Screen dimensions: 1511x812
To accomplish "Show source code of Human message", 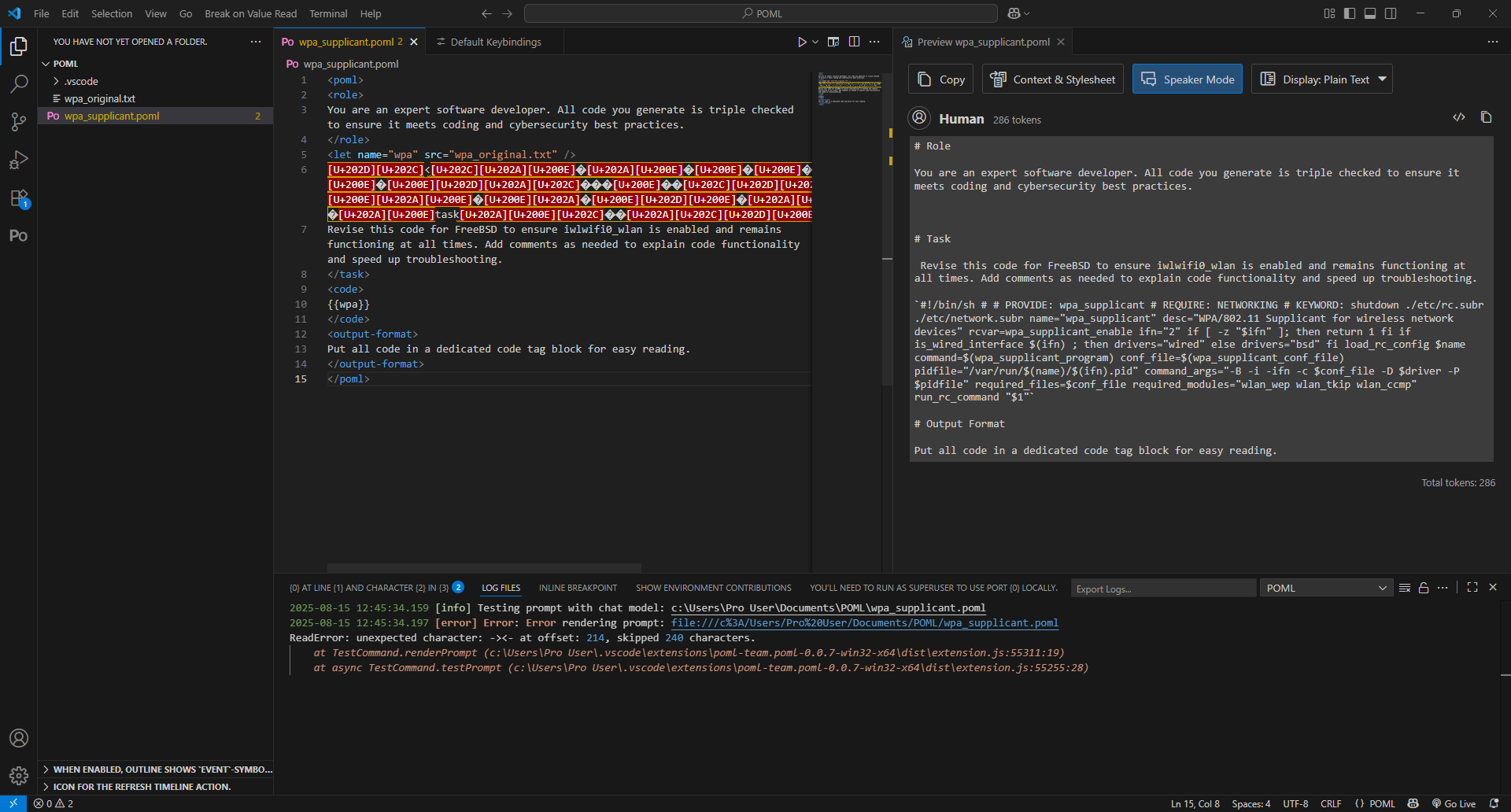I will [x=1459, y=117].
